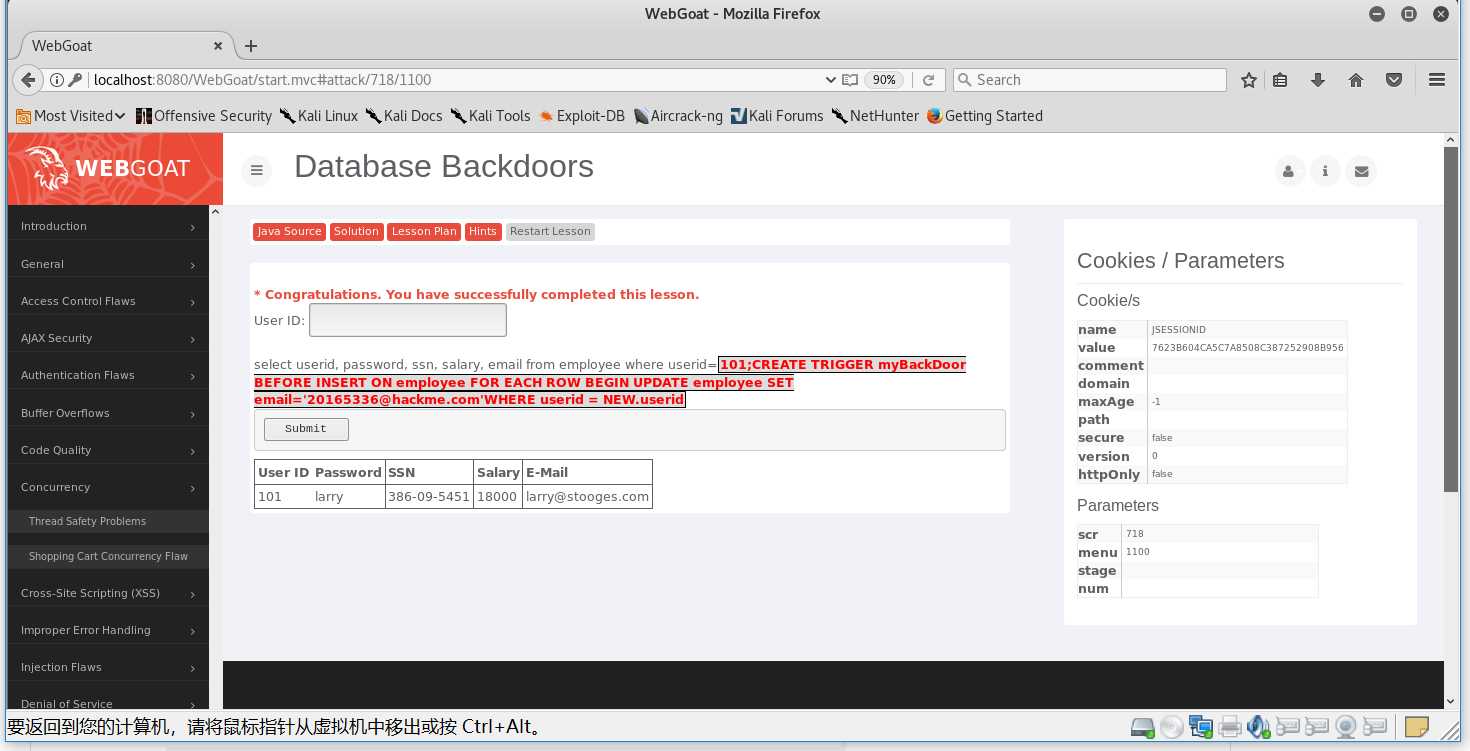Click the VM hard disk status icon
Image resolution: width=1470 pixels, height=751 pixels.
(1142, 727)
